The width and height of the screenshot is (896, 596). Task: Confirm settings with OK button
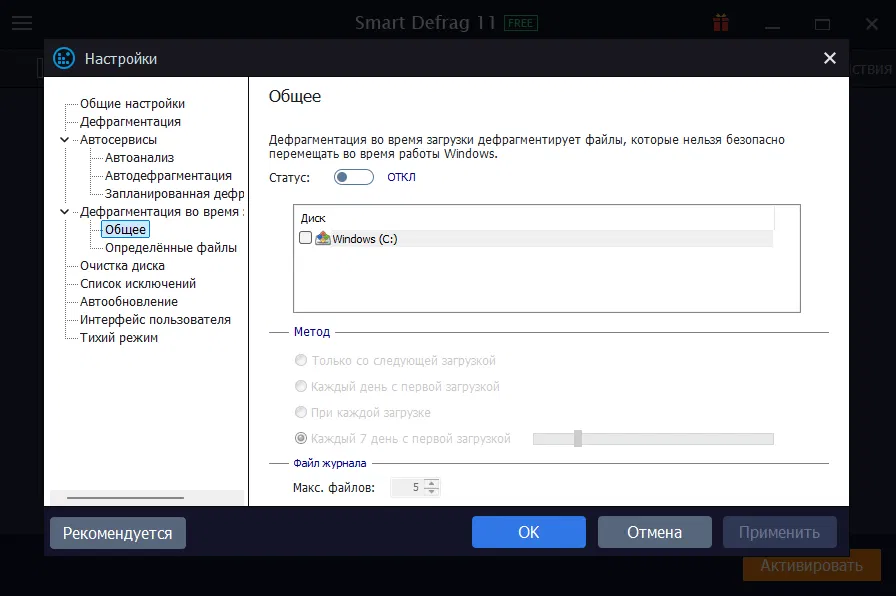point(529,532)
